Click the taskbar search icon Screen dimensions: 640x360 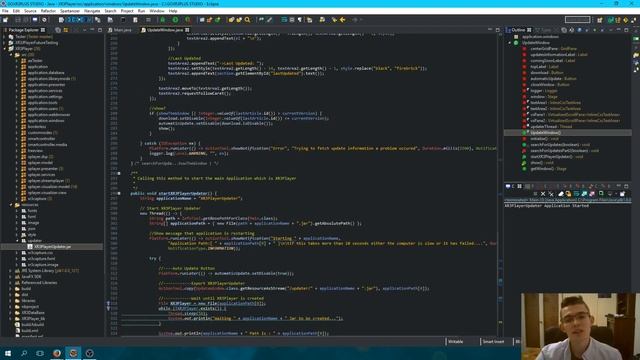click(x=24, y=353)
